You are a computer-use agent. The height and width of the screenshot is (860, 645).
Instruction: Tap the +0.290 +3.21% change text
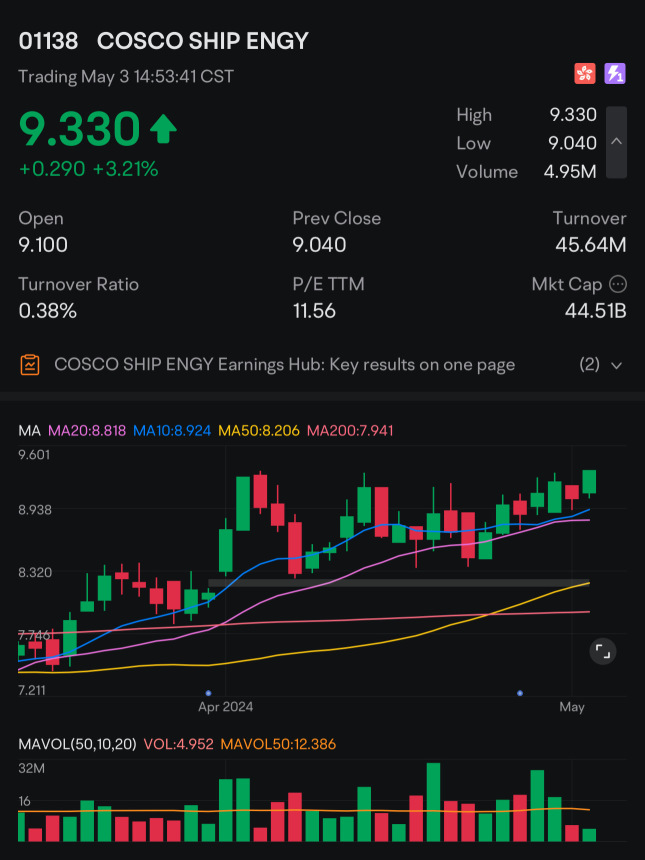click(x=88, y=169)
